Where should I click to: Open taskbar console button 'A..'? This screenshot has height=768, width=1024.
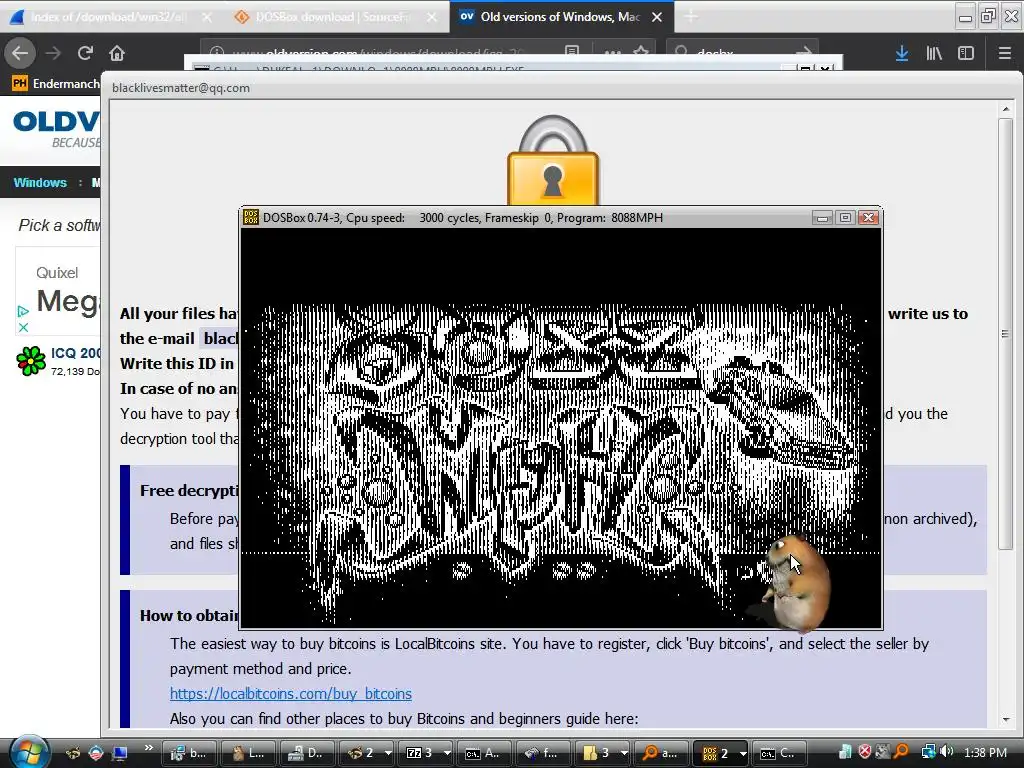(484, 753)
